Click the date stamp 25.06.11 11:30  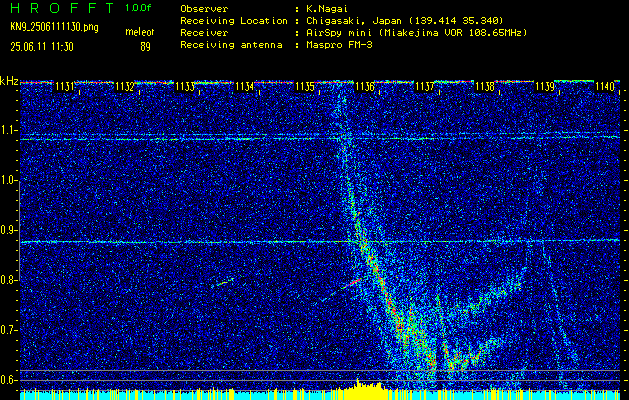(42, 47)
